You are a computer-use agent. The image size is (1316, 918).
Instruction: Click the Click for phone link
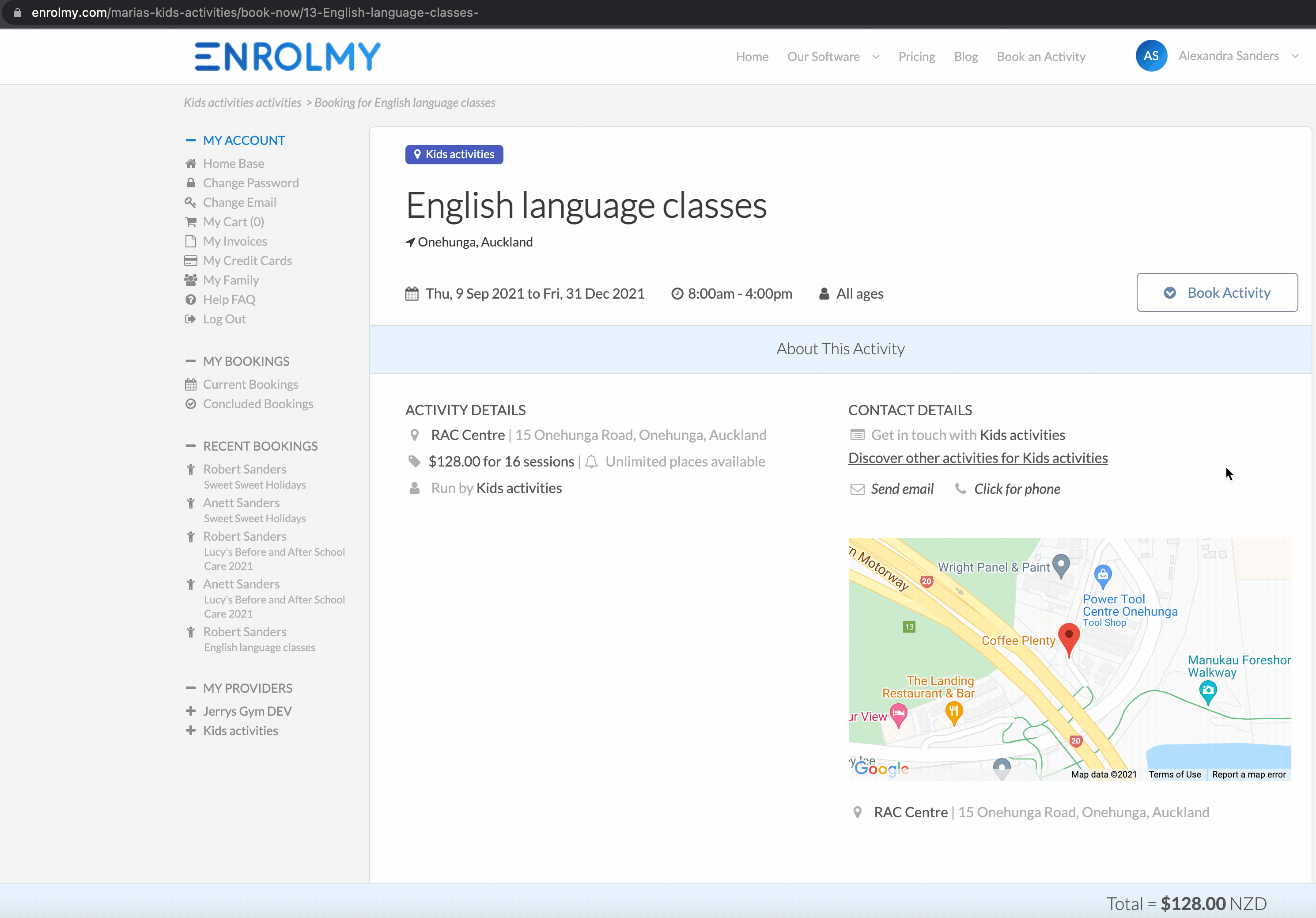pos(1017,489)
